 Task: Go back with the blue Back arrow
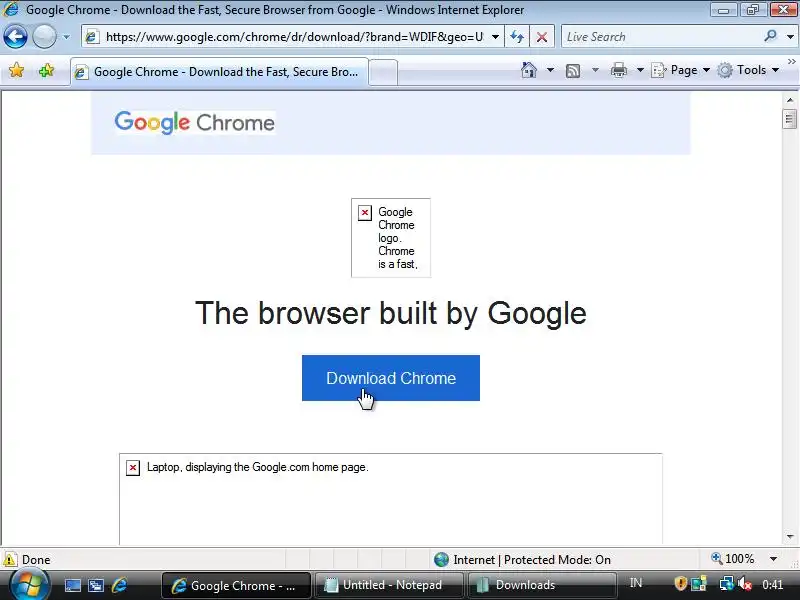coord(15,37)
